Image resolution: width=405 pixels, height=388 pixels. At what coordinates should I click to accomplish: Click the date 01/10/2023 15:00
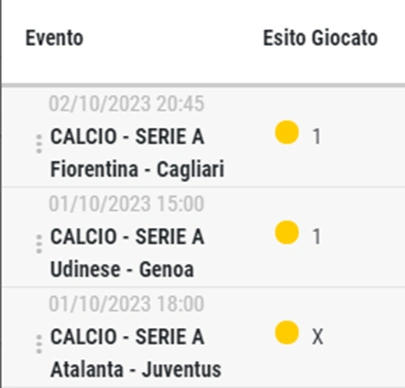click(126, 204)
